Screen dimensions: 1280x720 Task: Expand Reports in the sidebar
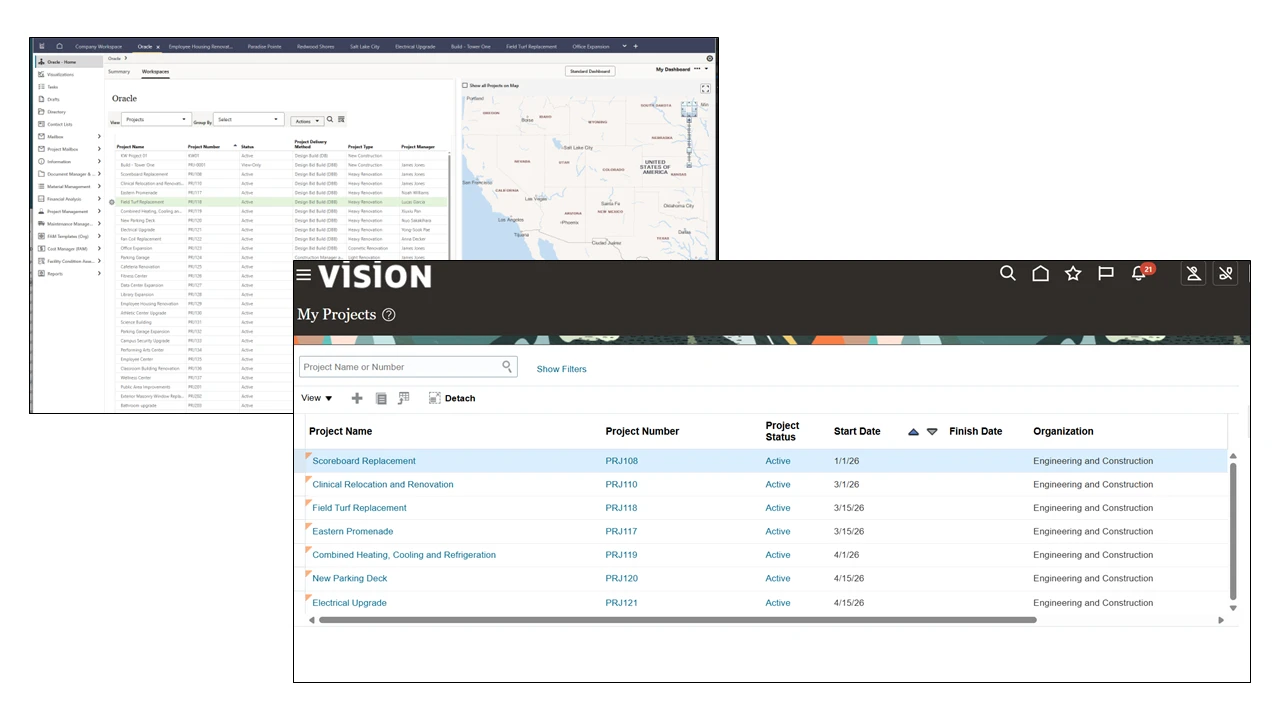coord(99,274)
